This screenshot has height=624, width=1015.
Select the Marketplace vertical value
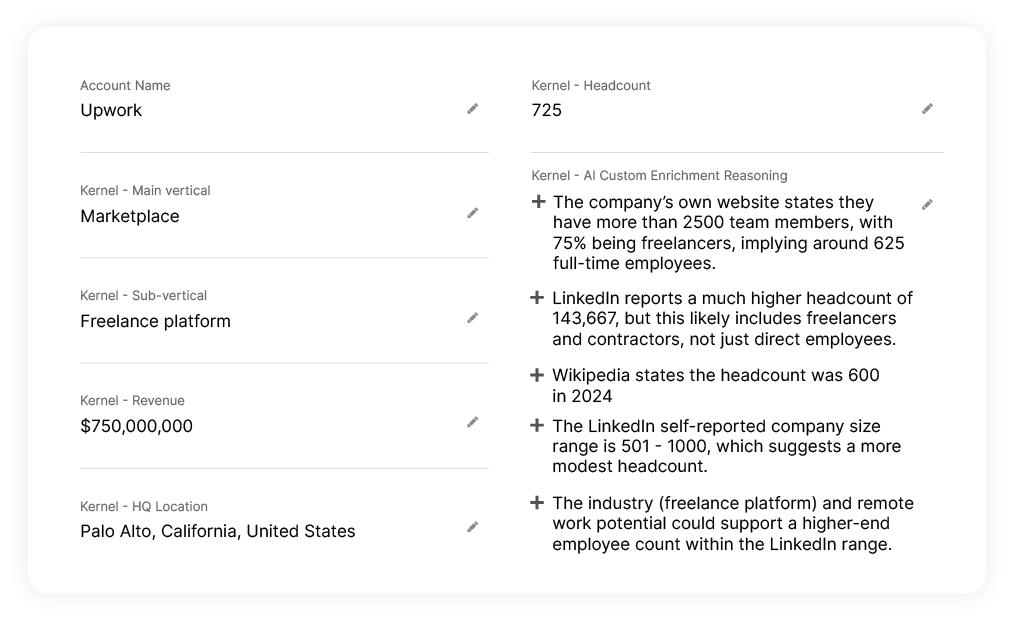(x=130, y=216)
